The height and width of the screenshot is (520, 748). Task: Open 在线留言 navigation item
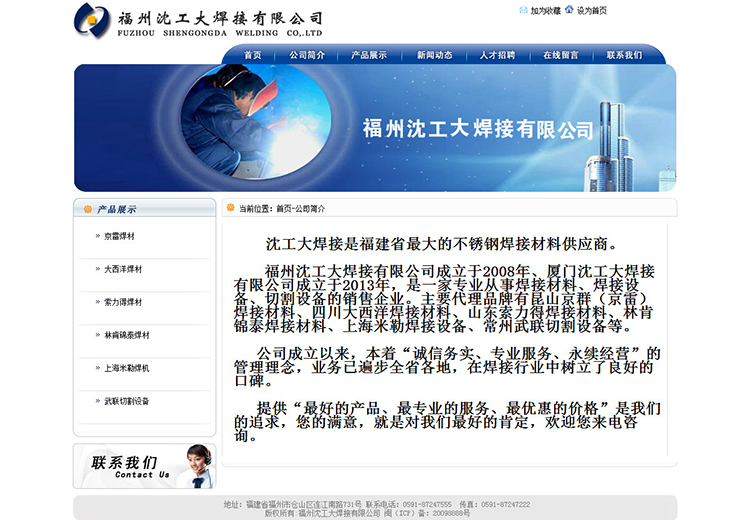[x=560, y=55]
